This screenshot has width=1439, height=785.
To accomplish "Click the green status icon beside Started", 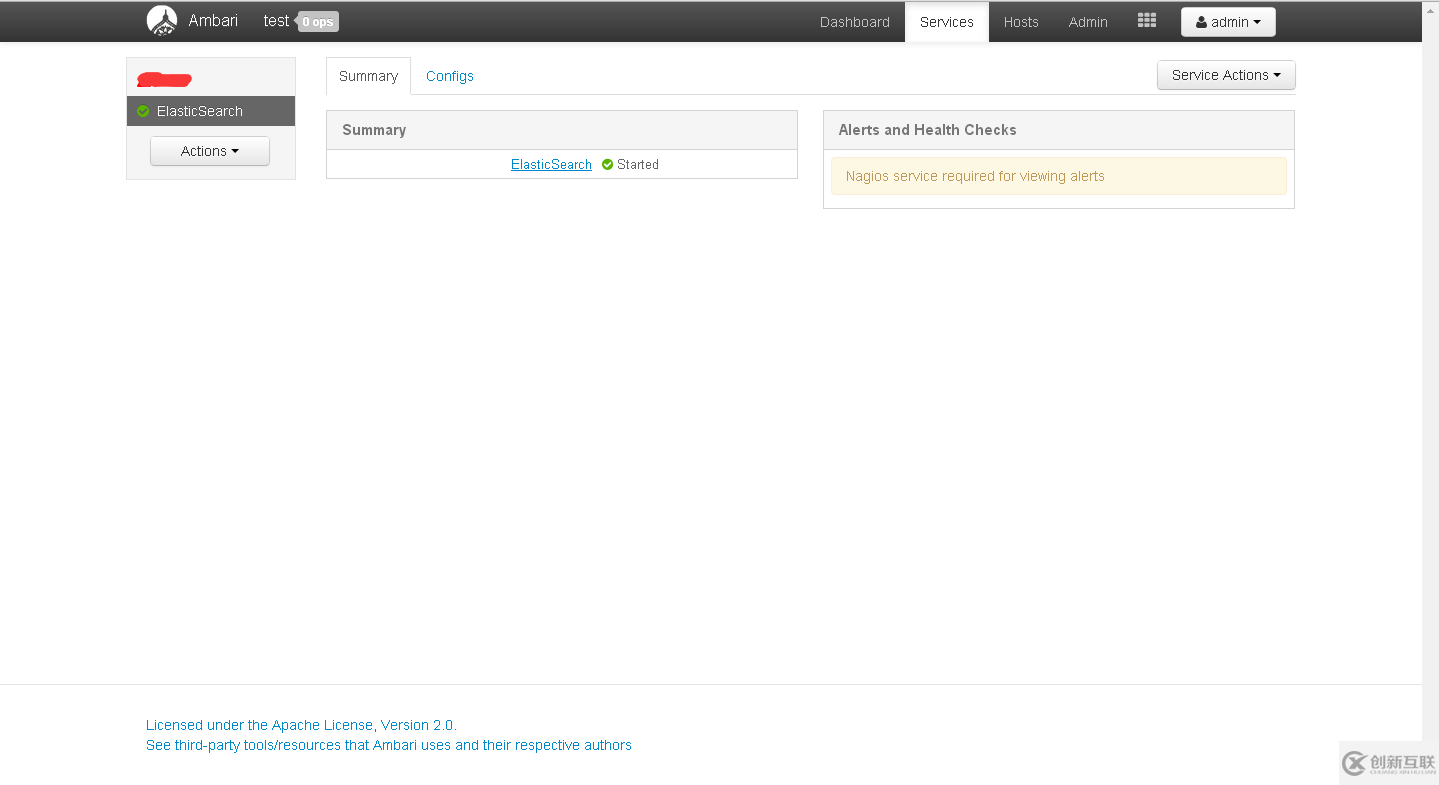I will tap(607, 165).
